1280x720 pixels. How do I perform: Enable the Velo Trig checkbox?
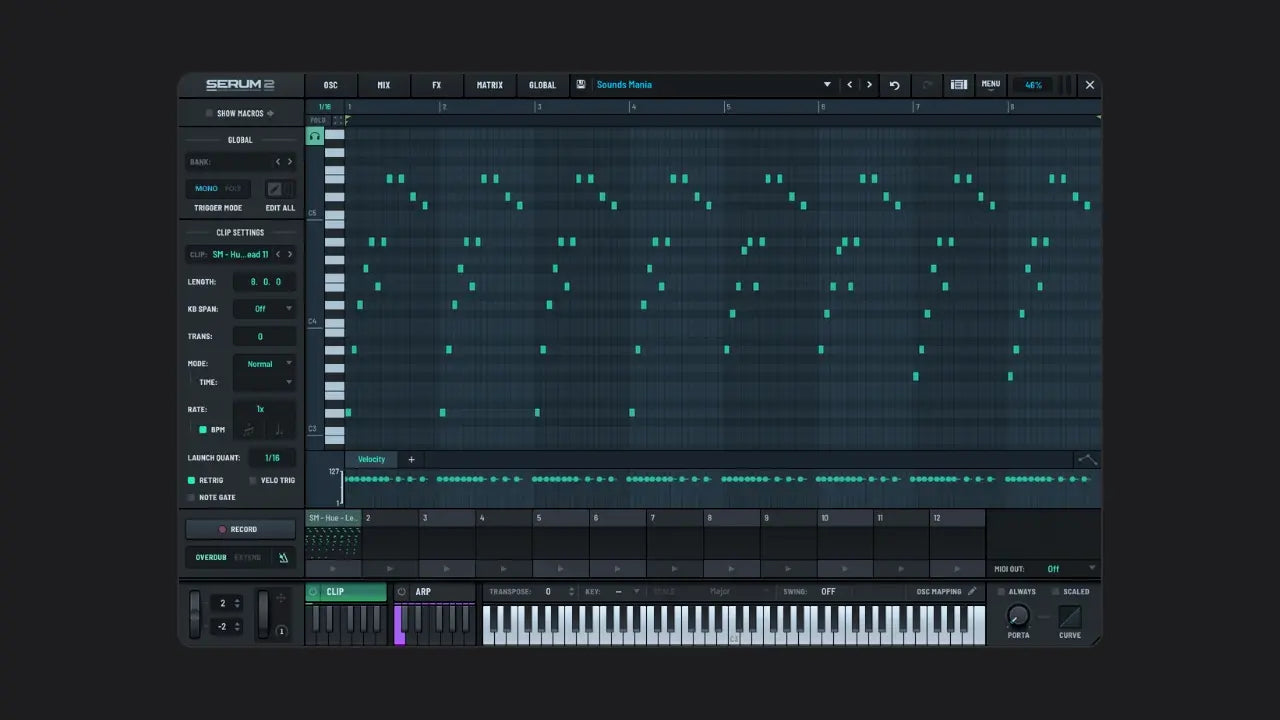(x=253, y=481)
